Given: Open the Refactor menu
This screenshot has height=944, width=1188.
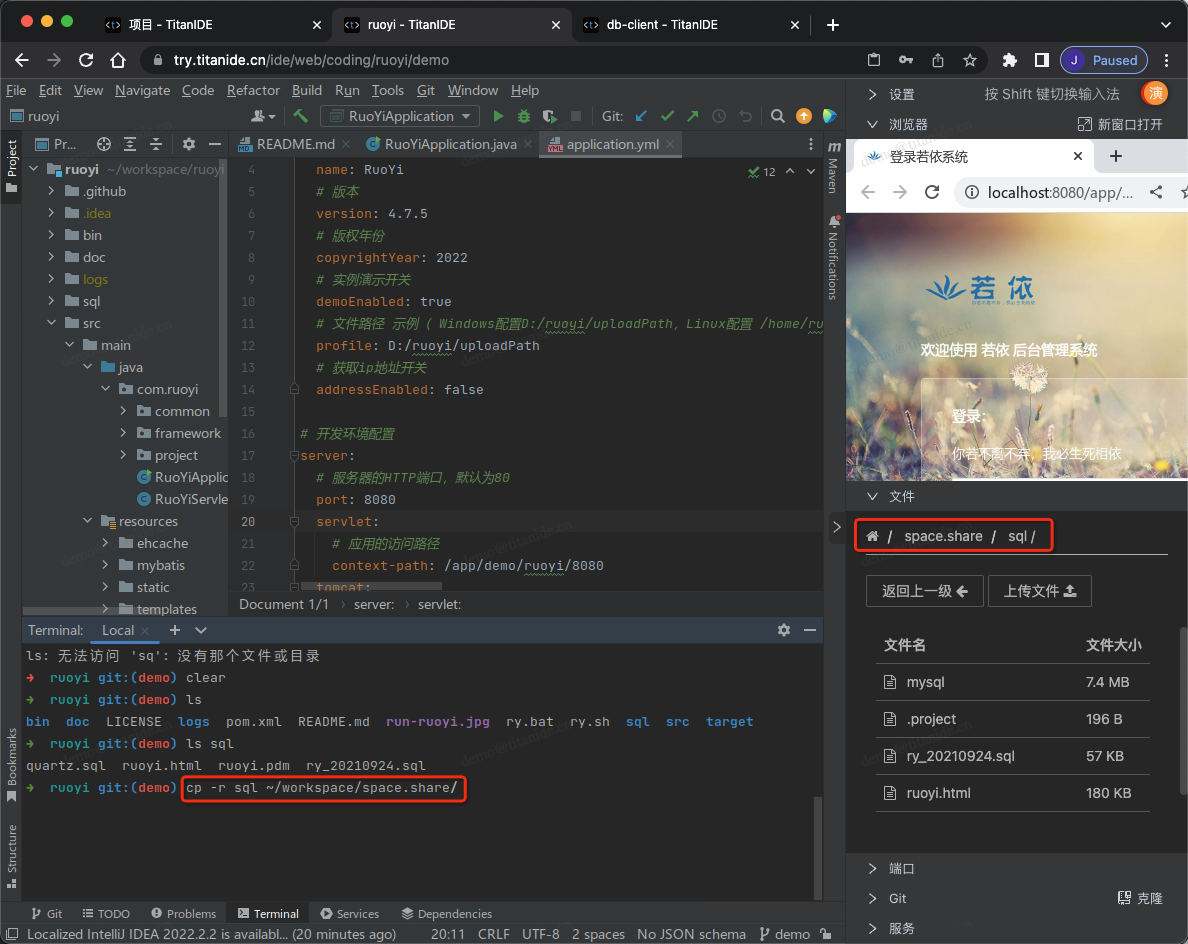Looking at the screenshot, I should tap(253, 90).
